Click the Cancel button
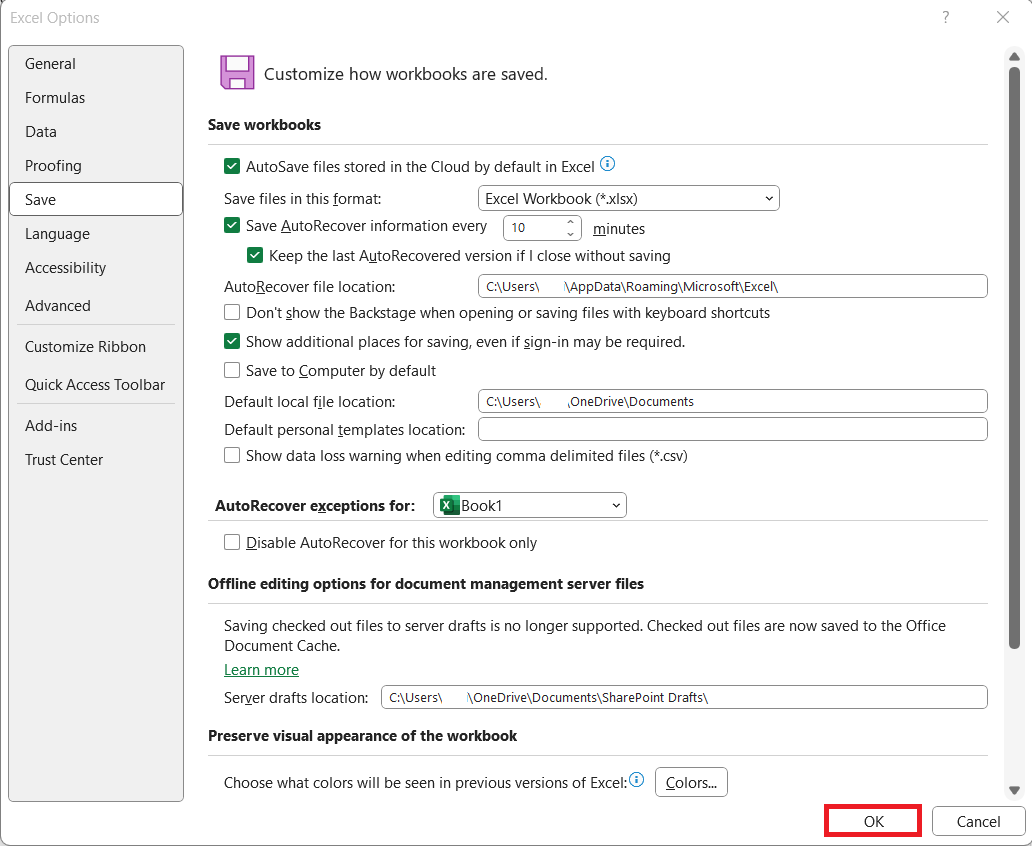This screenshot has height=846, width=1032. coord(978,821)
